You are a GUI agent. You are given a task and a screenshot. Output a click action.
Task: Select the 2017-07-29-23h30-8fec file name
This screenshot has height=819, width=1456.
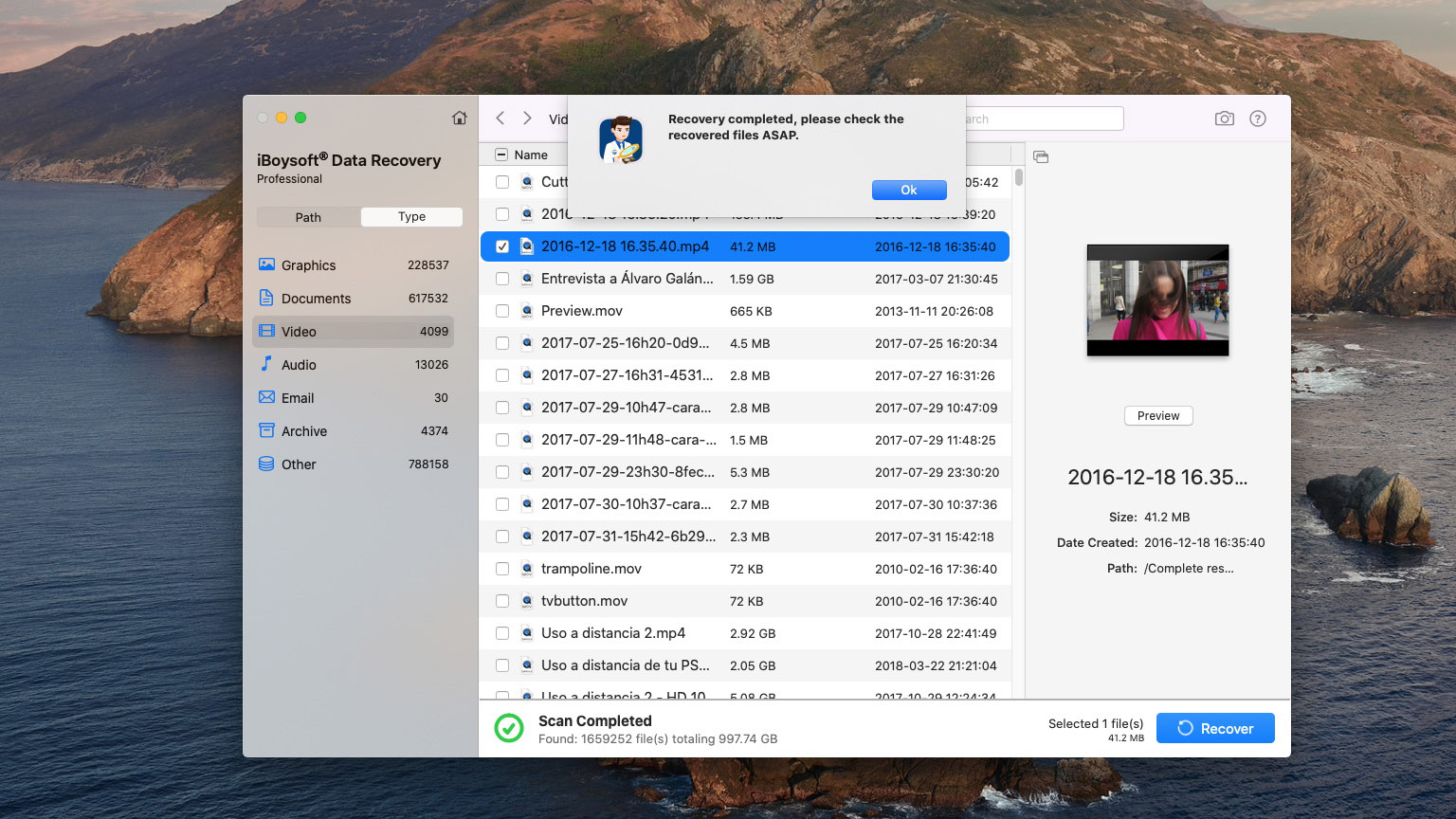[x=628, y=472]
